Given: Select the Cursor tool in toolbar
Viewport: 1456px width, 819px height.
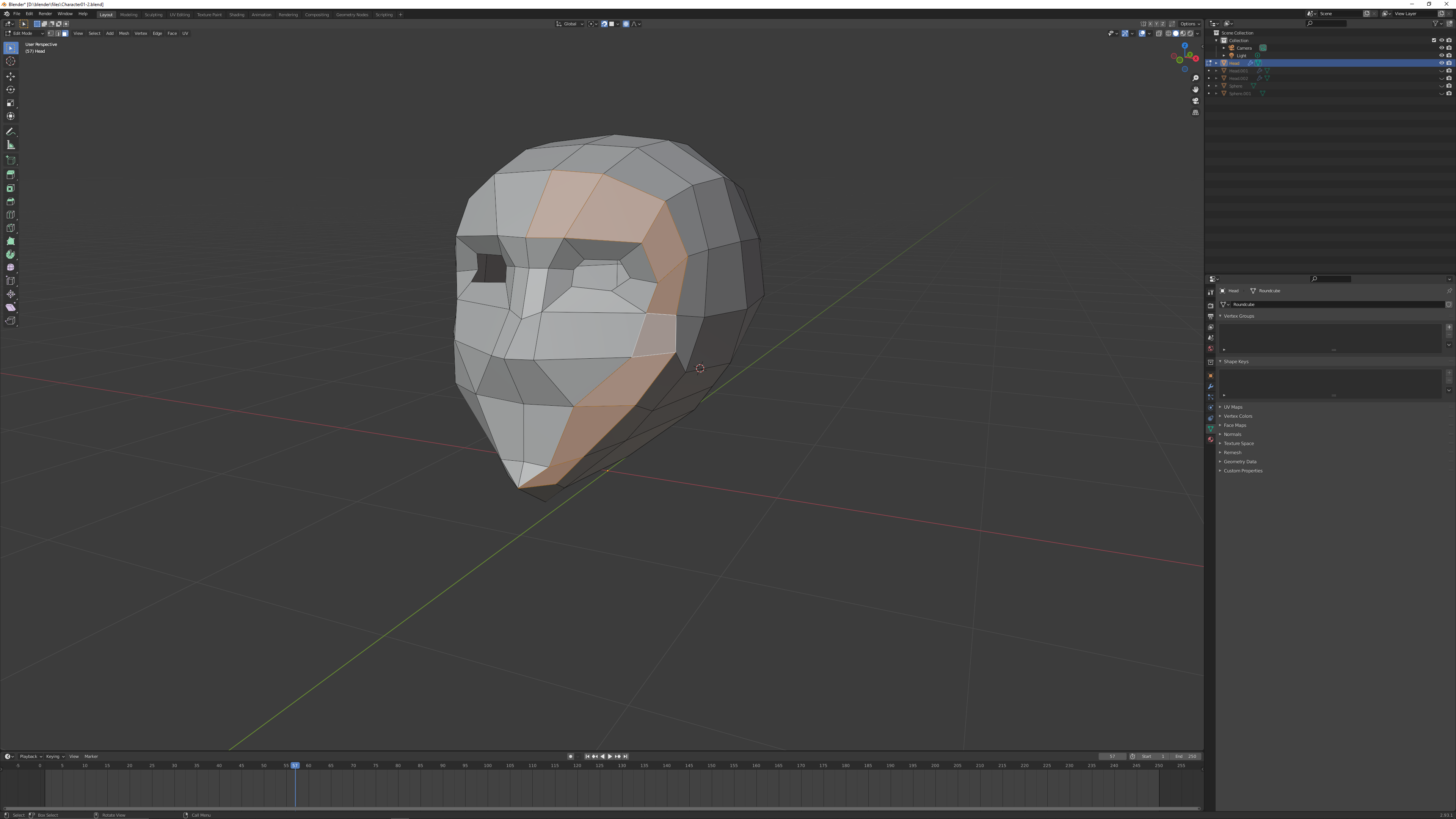Looking at the screenshot, I should 11,61.
